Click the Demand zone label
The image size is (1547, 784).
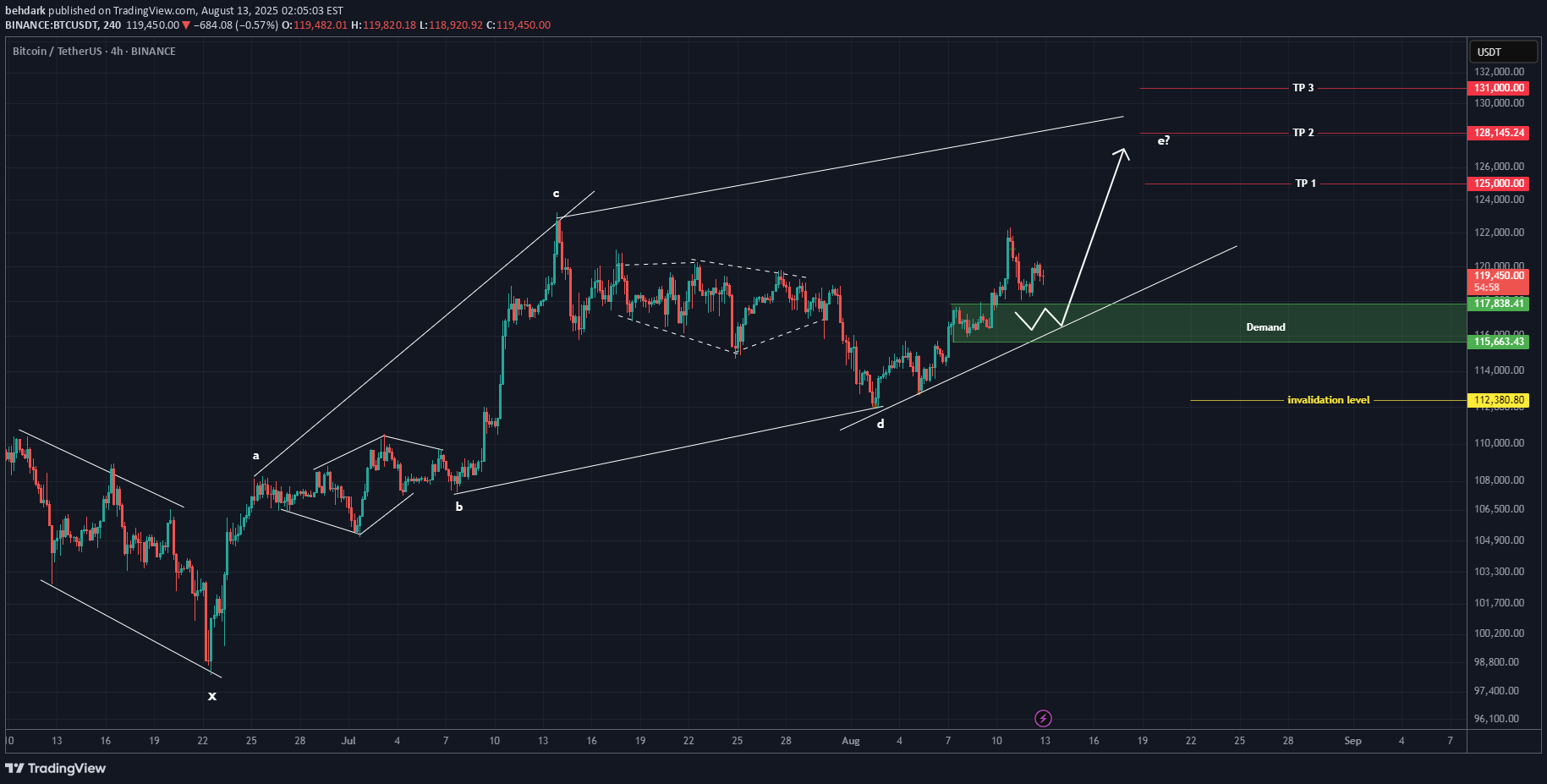tap(1265, 327)
